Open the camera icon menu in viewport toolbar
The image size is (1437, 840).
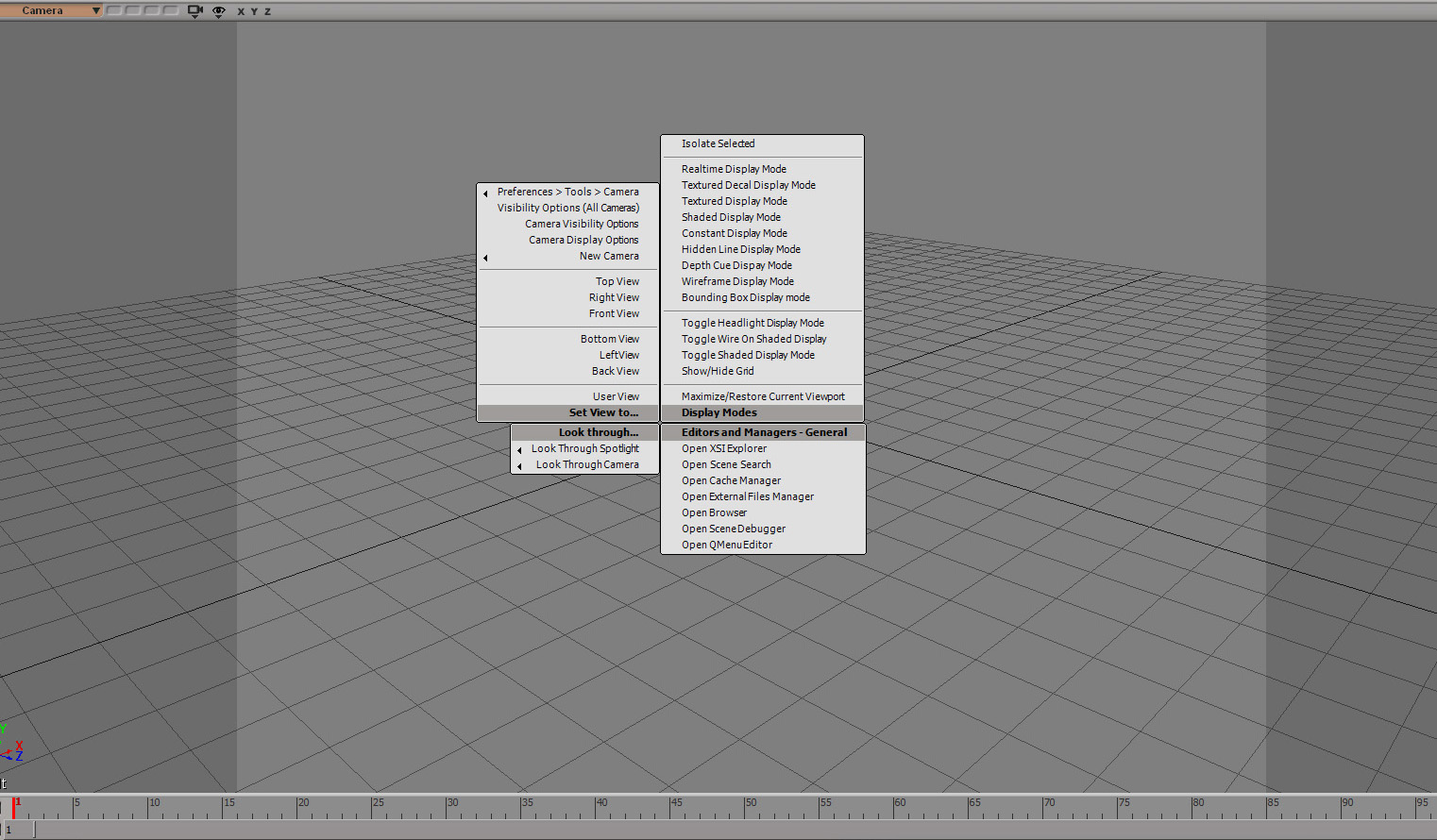point(195,11)
